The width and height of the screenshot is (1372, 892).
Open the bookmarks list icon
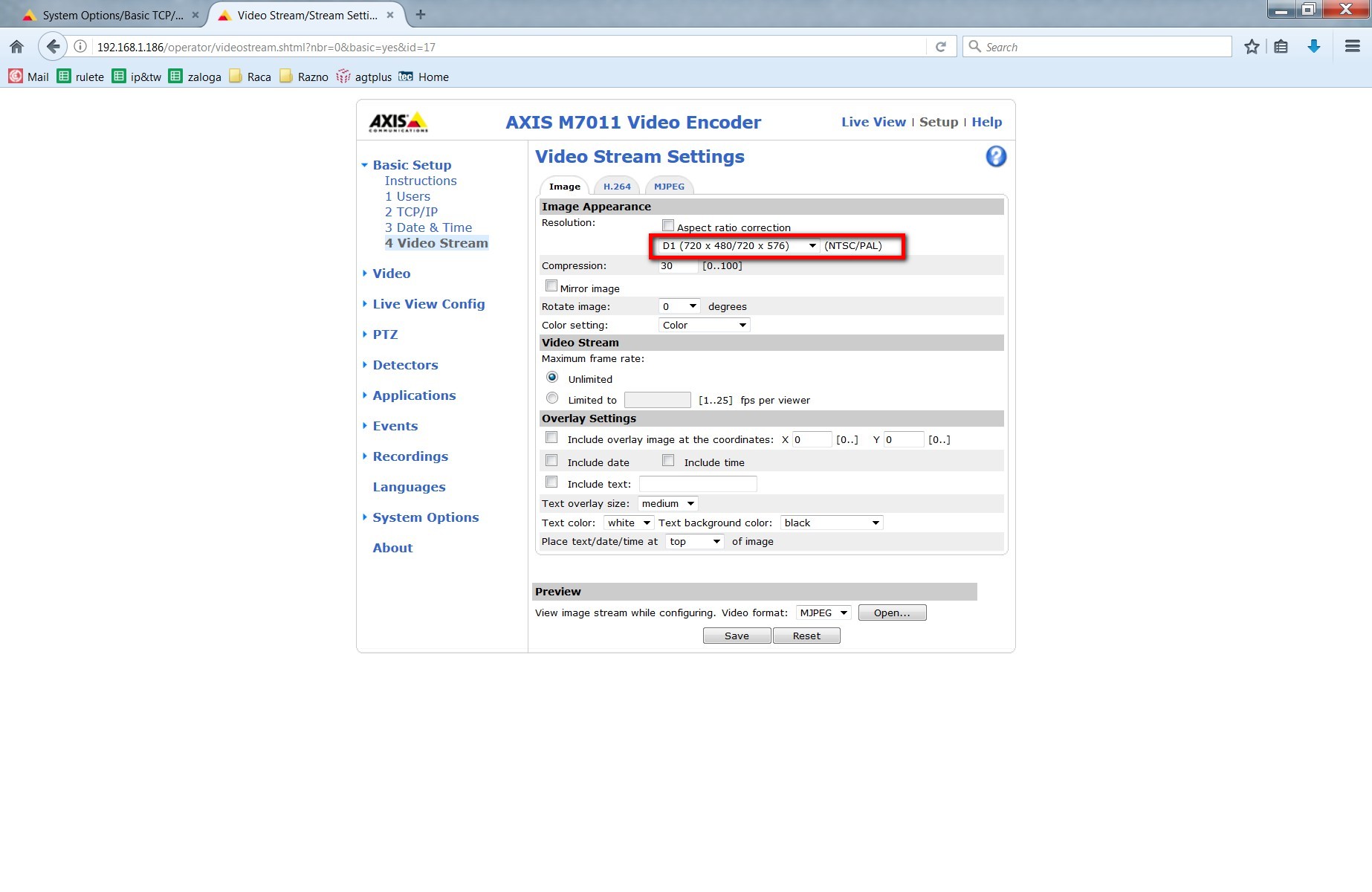coord(1281,47)
